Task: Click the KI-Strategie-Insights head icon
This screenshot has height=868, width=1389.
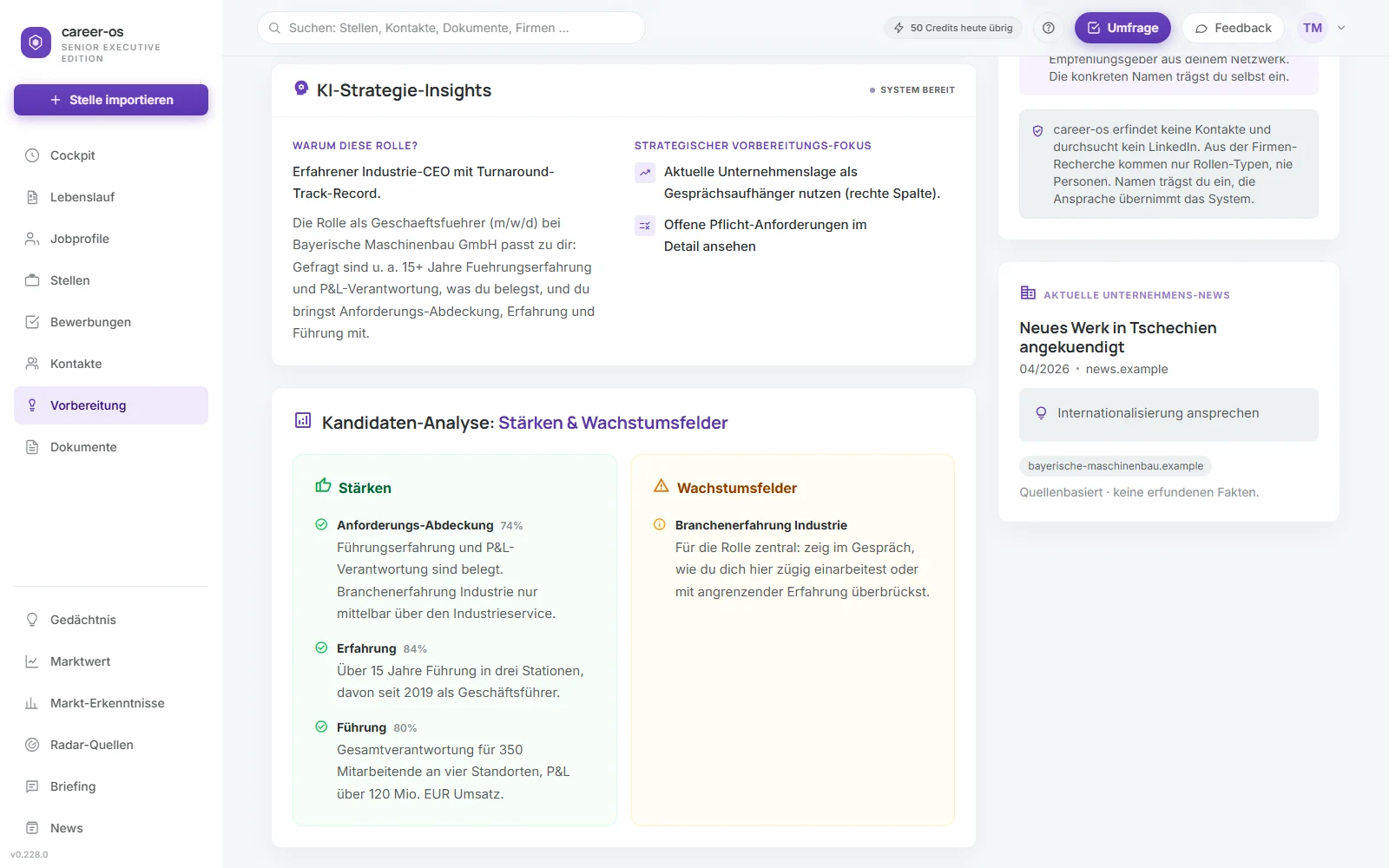Action: 301,89
